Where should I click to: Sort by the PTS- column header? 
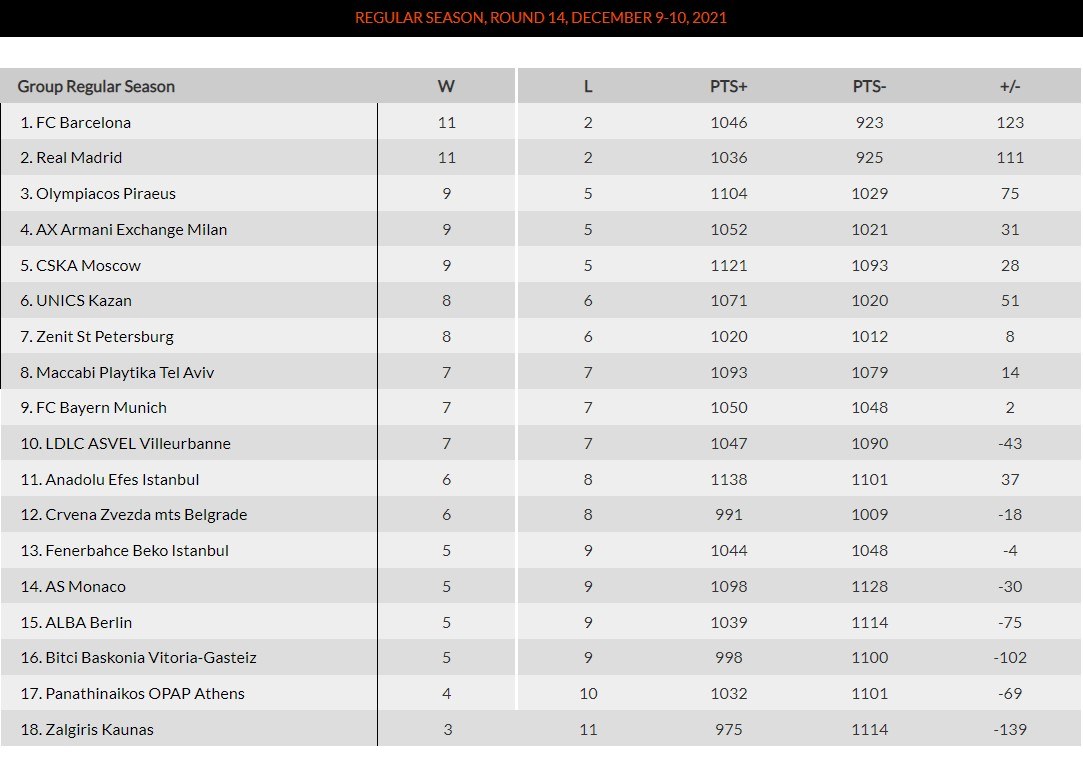(x=869, y=86)
